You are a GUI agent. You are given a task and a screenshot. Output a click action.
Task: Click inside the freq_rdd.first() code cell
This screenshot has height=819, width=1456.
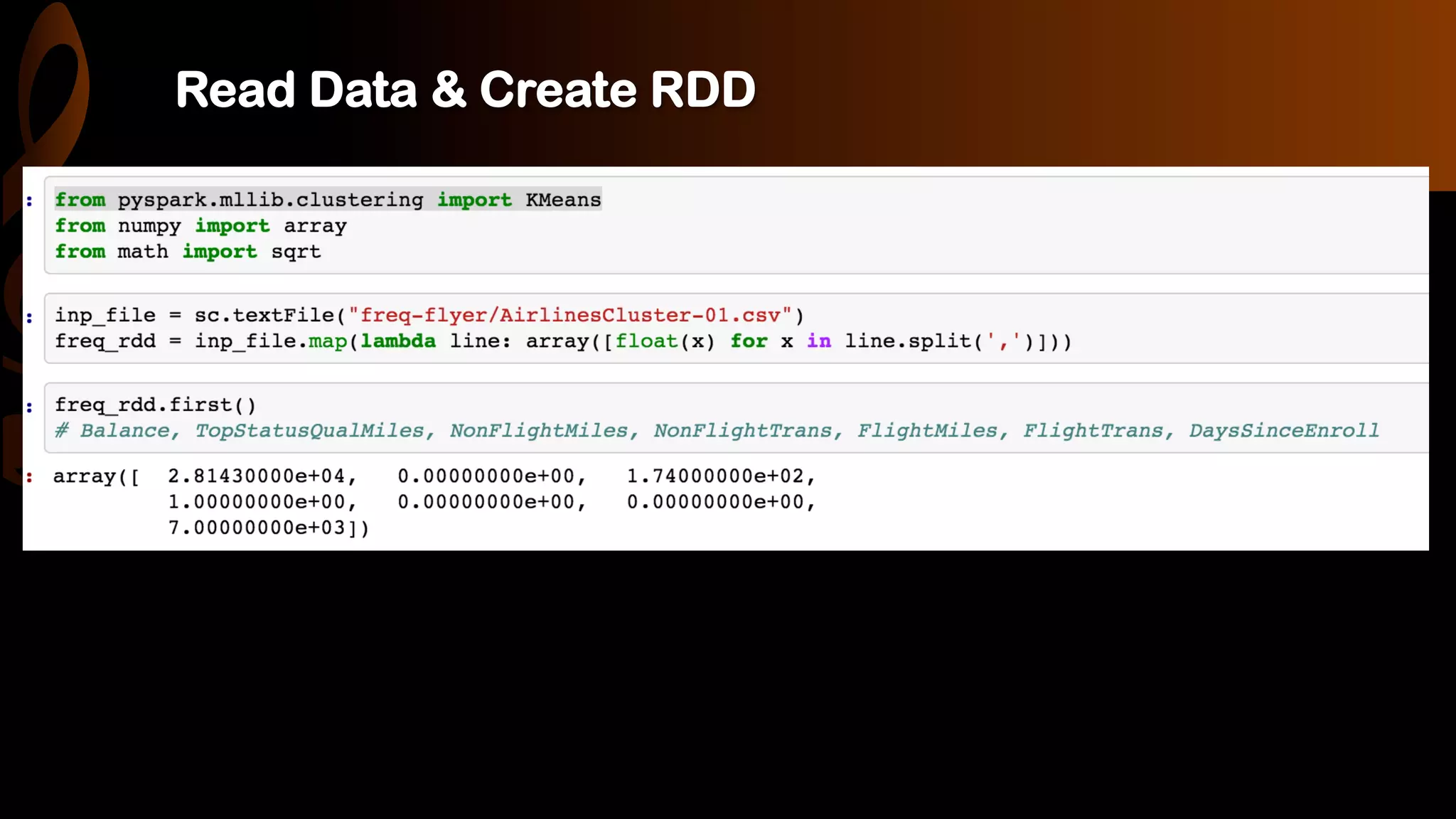(x=736, y=418)
